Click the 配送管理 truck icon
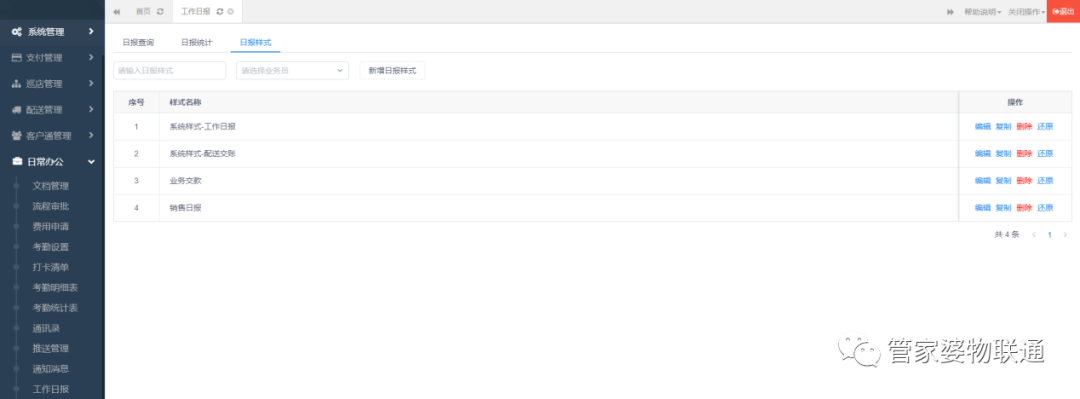 [17, 110]
